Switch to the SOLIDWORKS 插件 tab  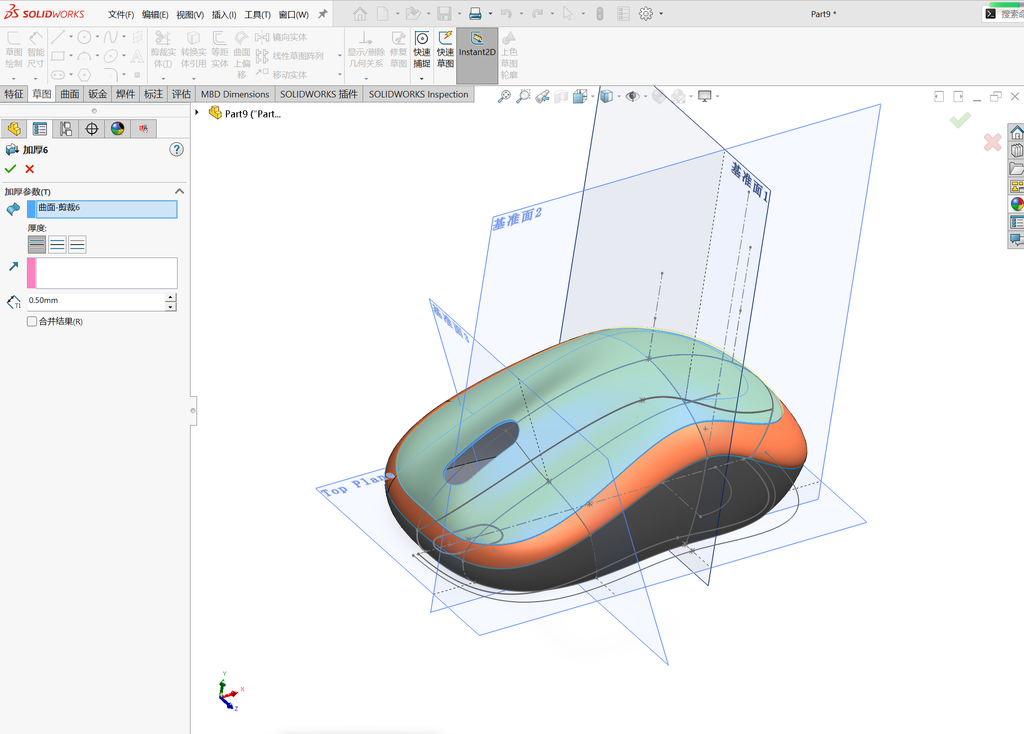pyautogui.click(x=319, y=94)
